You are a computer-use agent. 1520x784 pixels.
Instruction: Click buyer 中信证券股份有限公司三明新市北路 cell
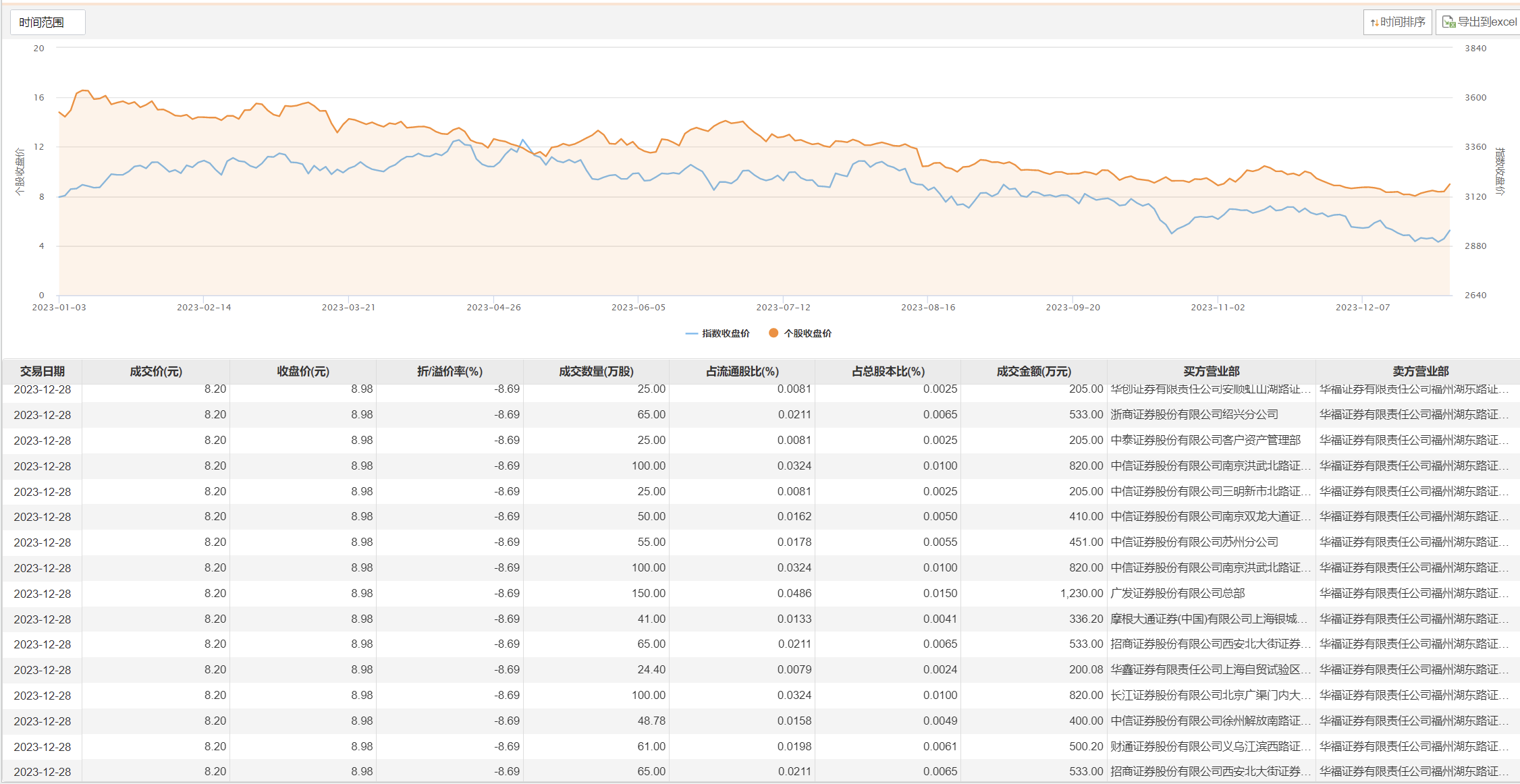pyautogui.click(x=1211, y=492)
